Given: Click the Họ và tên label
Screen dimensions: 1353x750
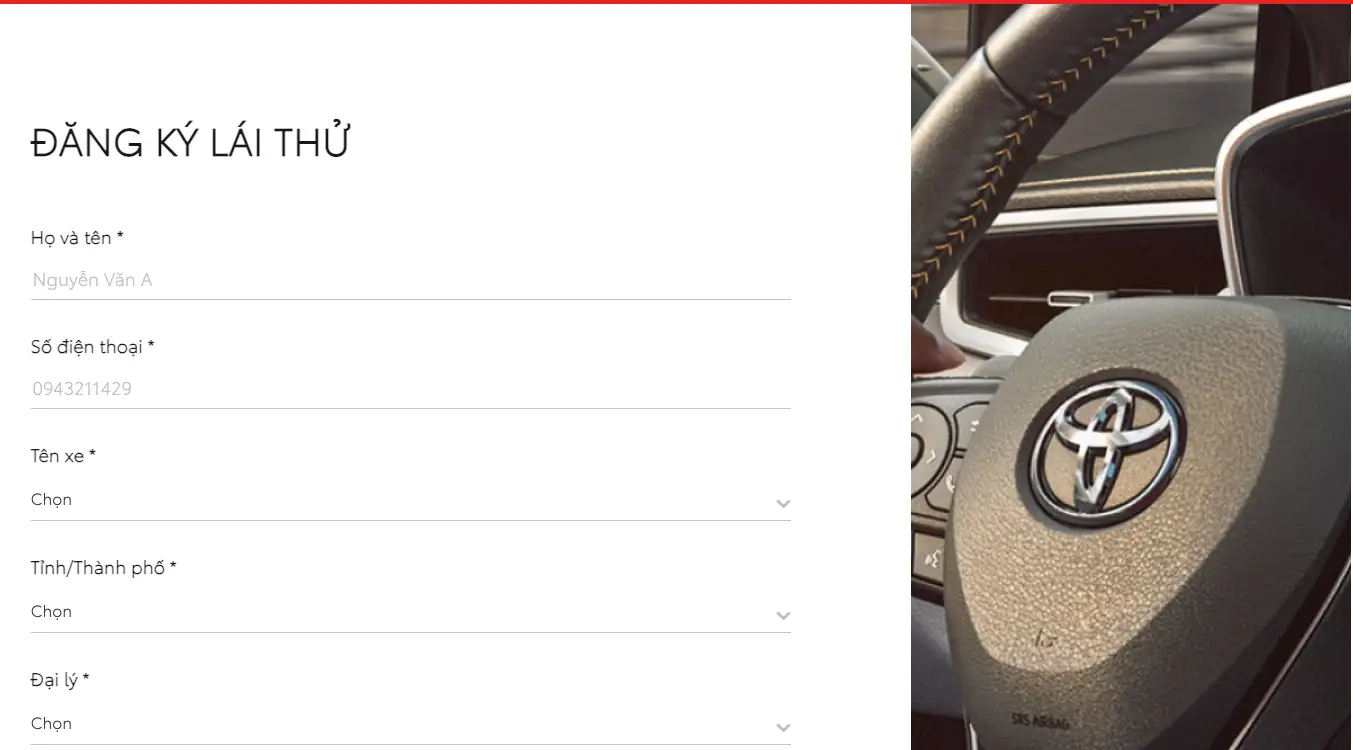Looking at the screenshot, I should [77, 238].
